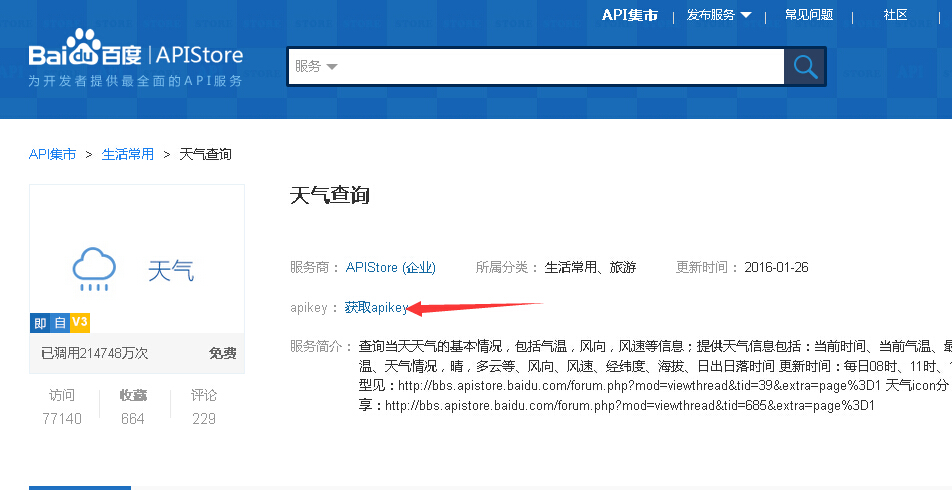Click the yellow V3 version badge
Screen dimensions: 952x490
pyautogui.click(x=80, y=323)
